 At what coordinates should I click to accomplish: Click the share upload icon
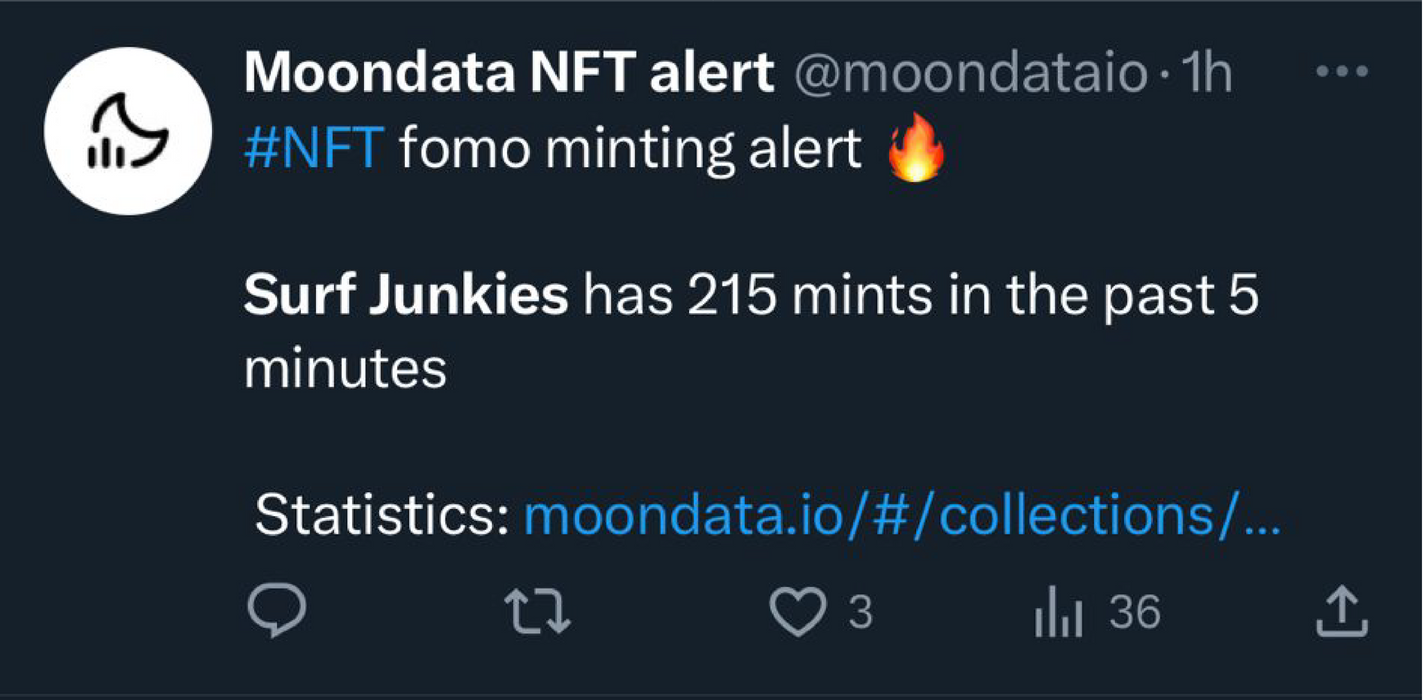pos(1340,612)
